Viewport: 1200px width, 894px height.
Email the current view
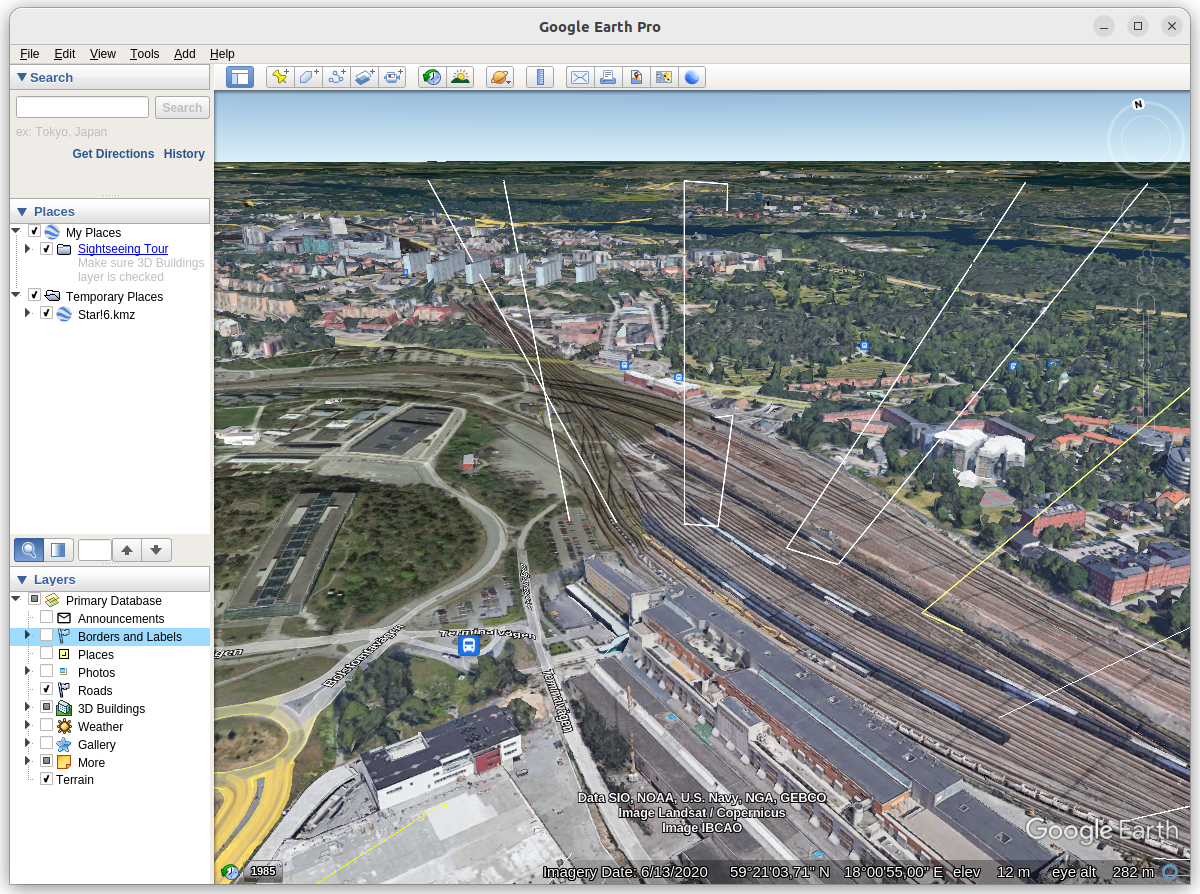click(580, 77)
